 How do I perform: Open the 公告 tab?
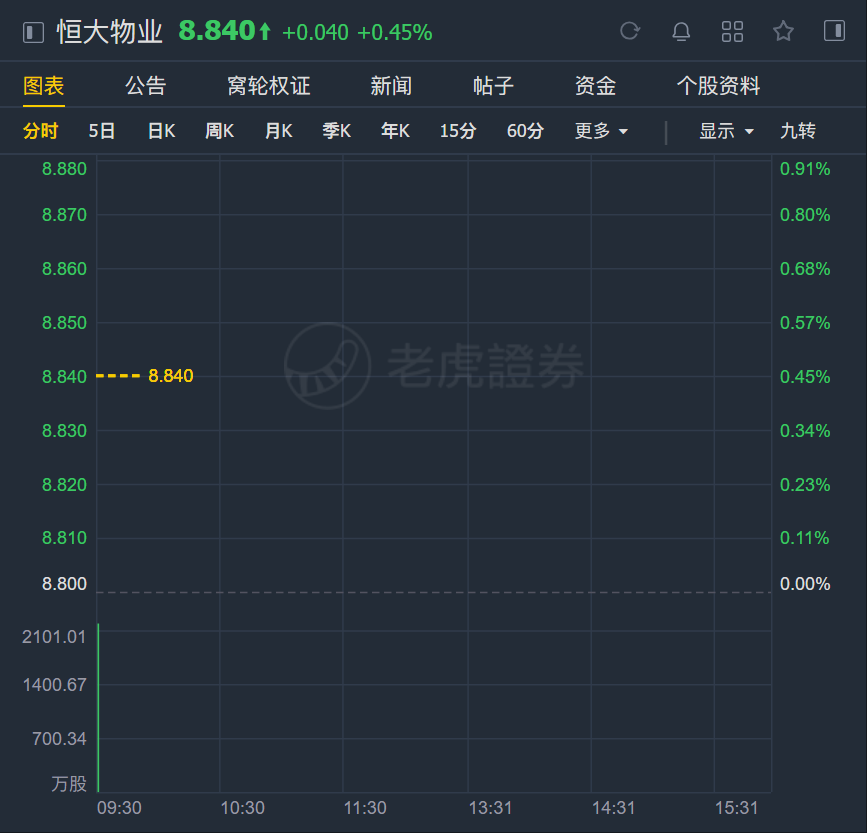click(x=145, y=86)
